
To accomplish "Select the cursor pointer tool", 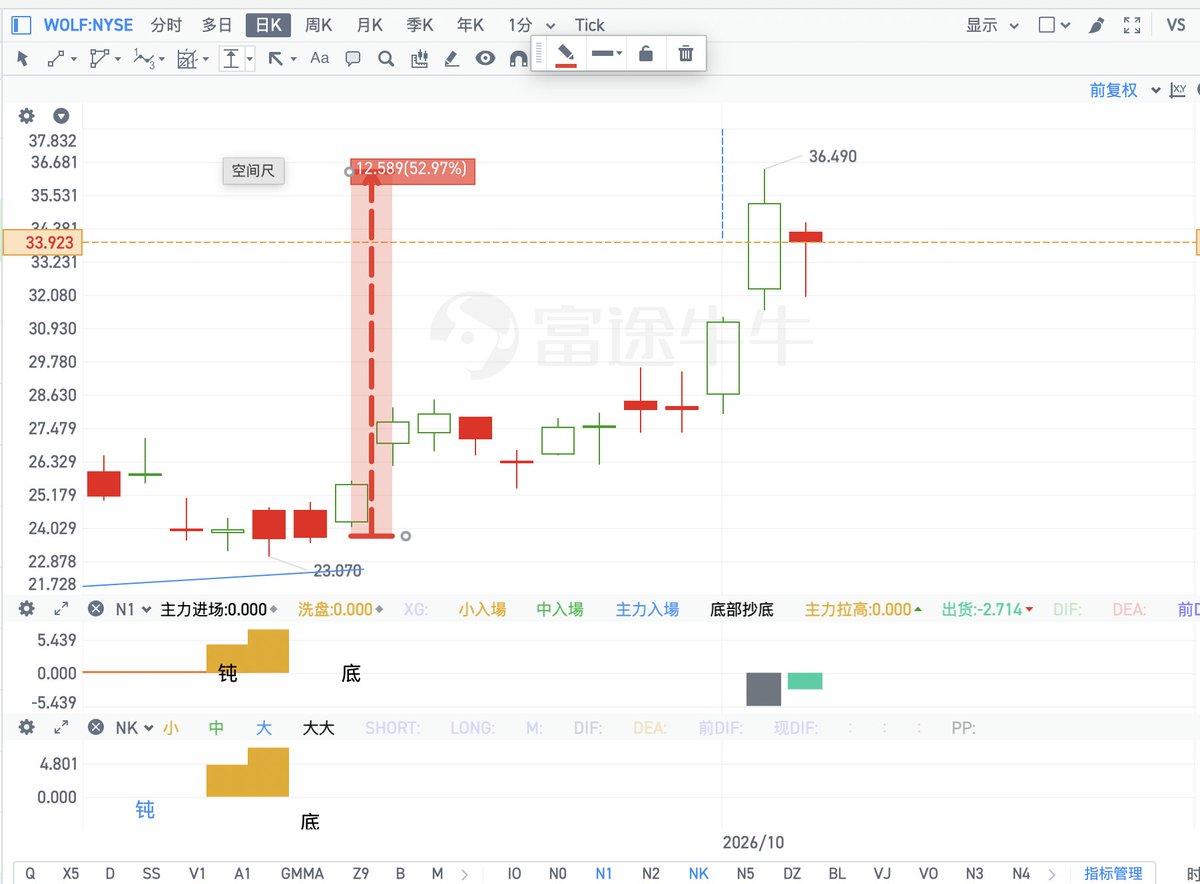I will (x=23, y=59).
